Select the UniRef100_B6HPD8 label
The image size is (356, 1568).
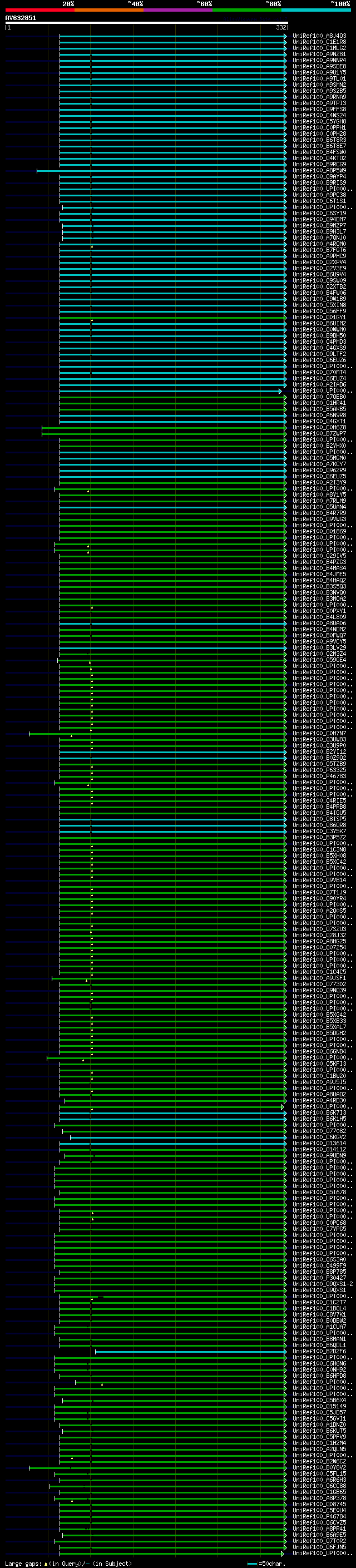tap(319, 1376)
